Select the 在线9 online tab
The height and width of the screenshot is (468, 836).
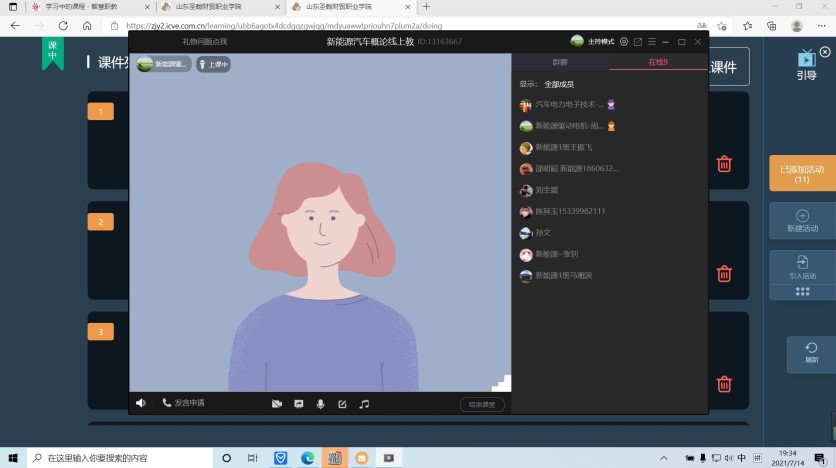tap(657, 63)
